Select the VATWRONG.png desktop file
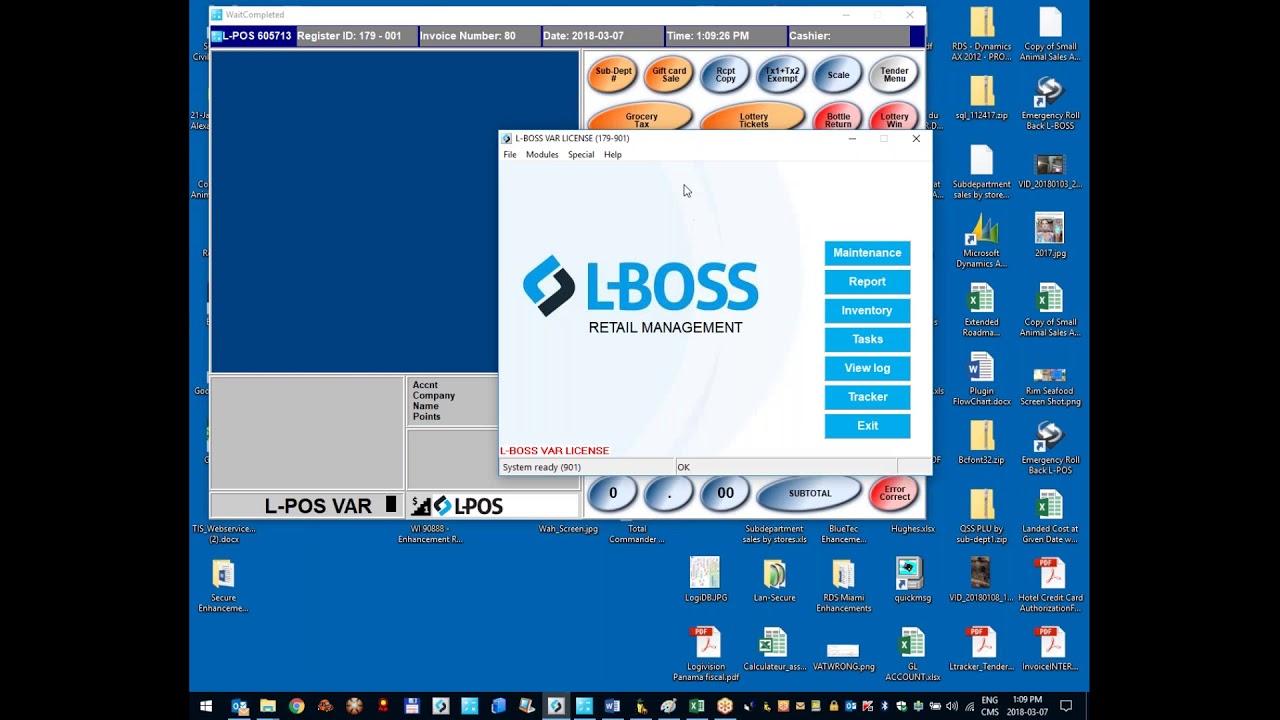 (843, 655)
